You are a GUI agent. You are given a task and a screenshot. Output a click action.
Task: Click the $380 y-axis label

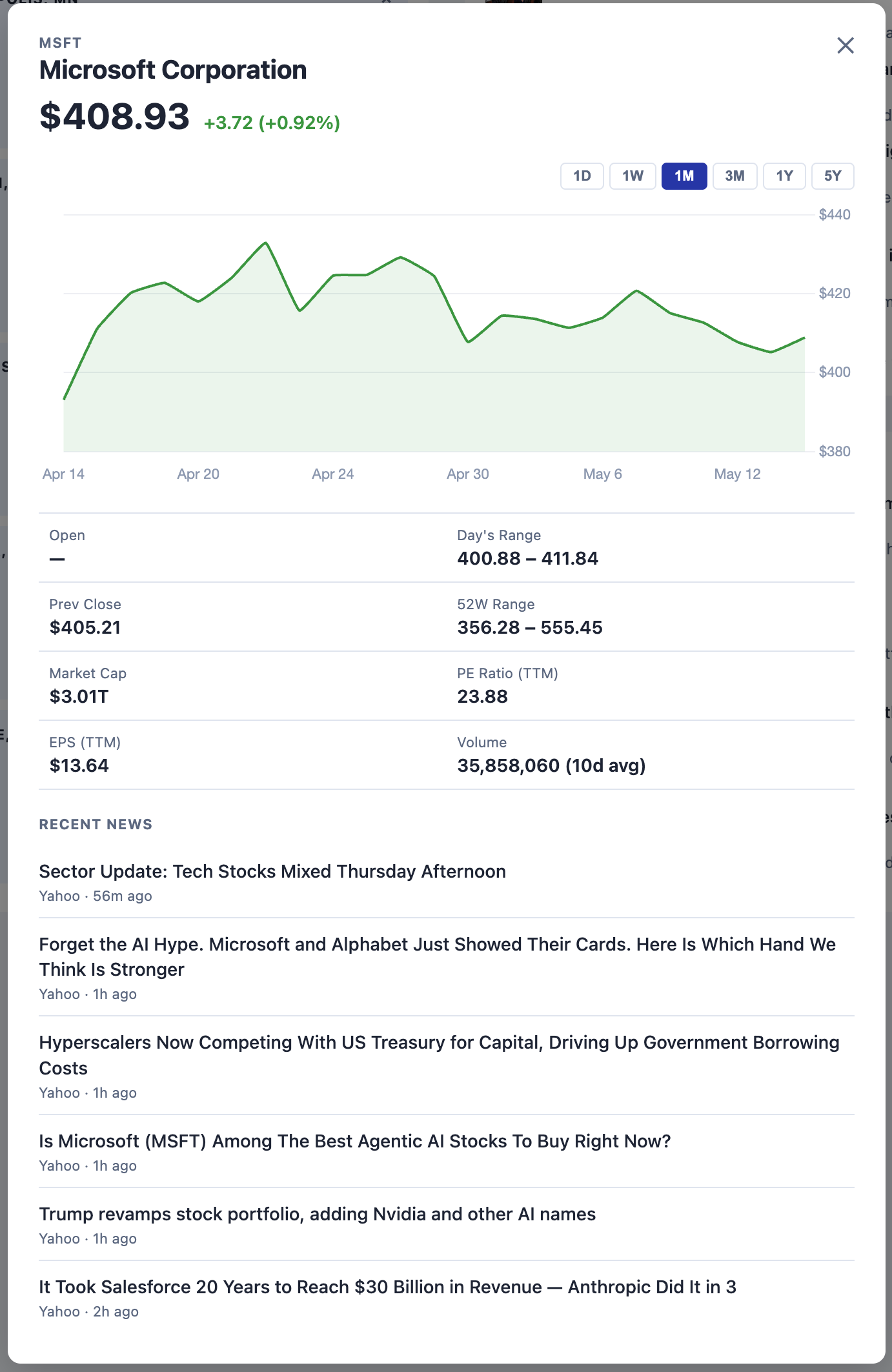click(x=835, y=451)
